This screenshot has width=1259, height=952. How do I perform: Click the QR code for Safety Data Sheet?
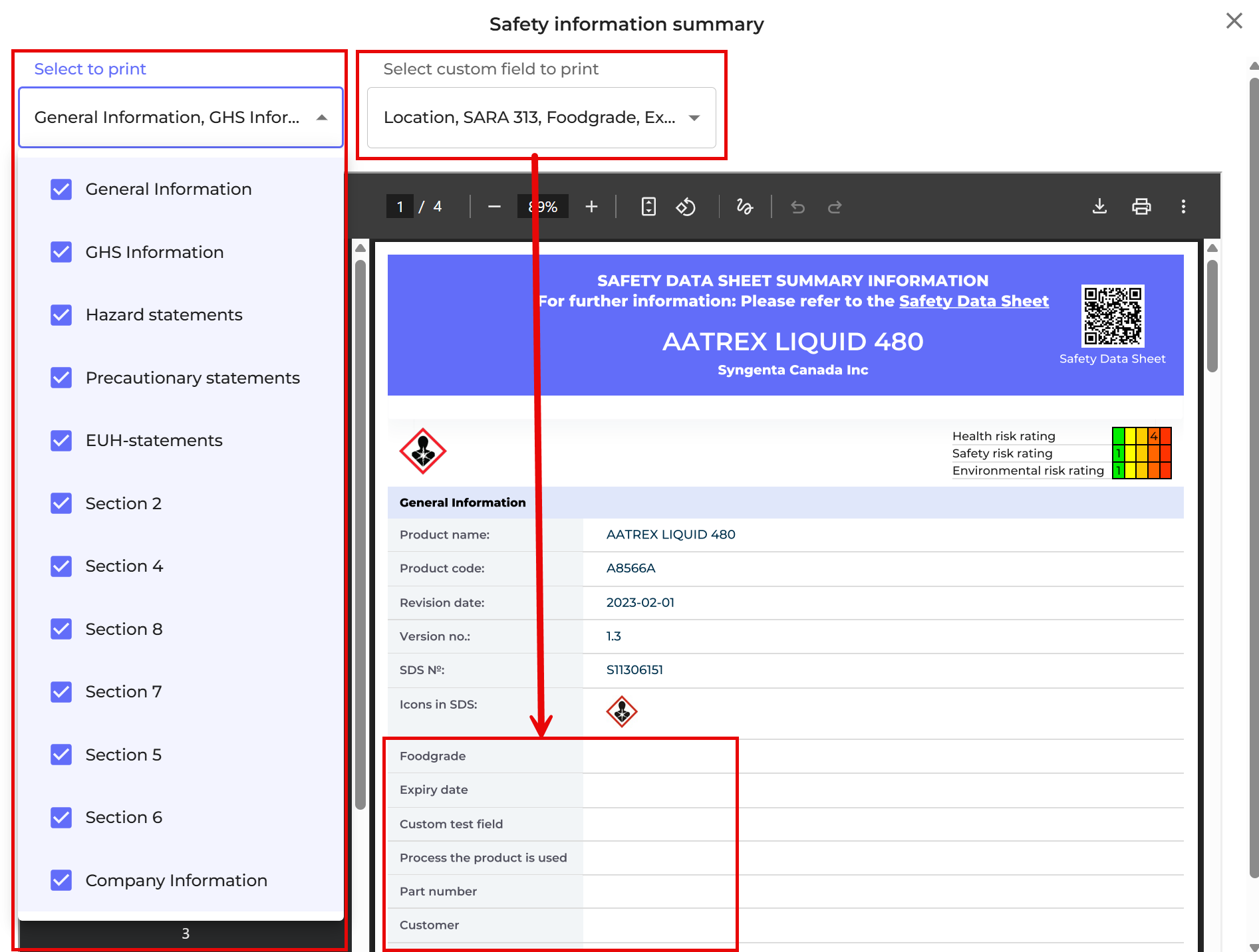(x=1113, y=316)
